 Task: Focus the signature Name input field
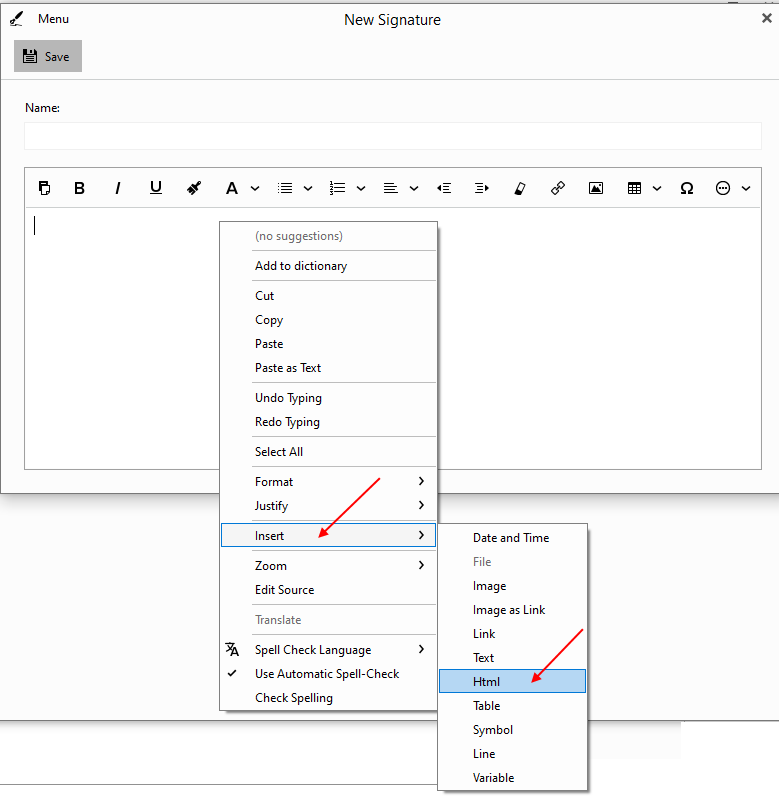[x=393, y=136]
